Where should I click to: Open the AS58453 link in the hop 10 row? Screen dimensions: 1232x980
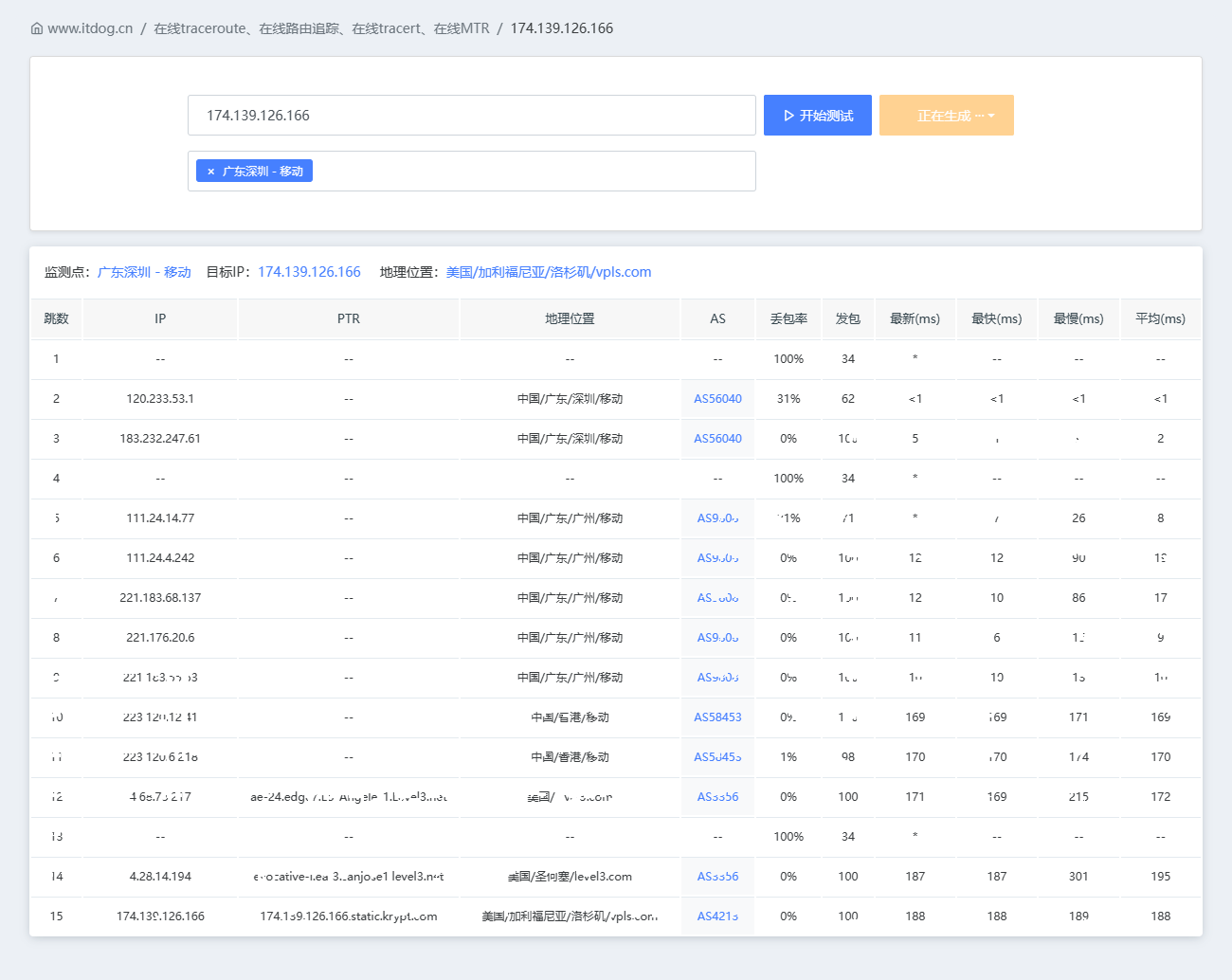(717, 717)
